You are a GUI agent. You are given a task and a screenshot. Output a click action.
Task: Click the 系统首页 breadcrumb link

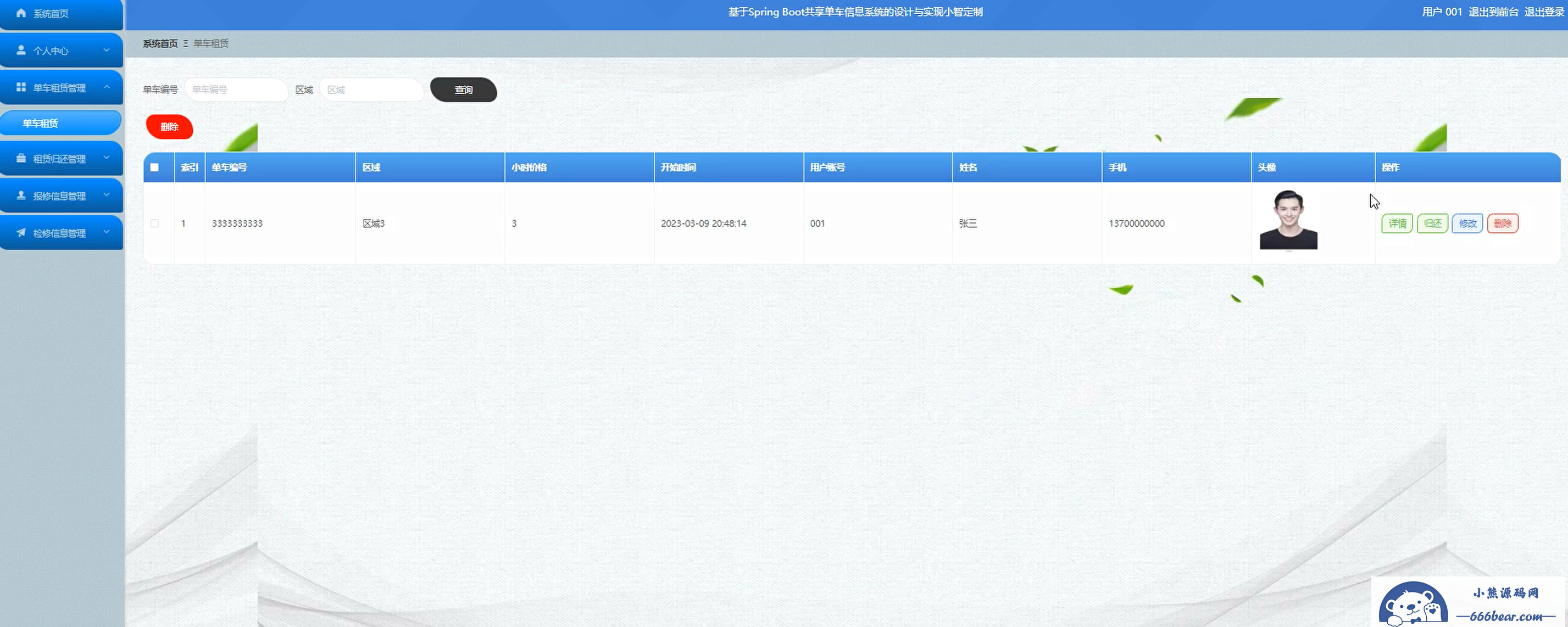point(160,43)
